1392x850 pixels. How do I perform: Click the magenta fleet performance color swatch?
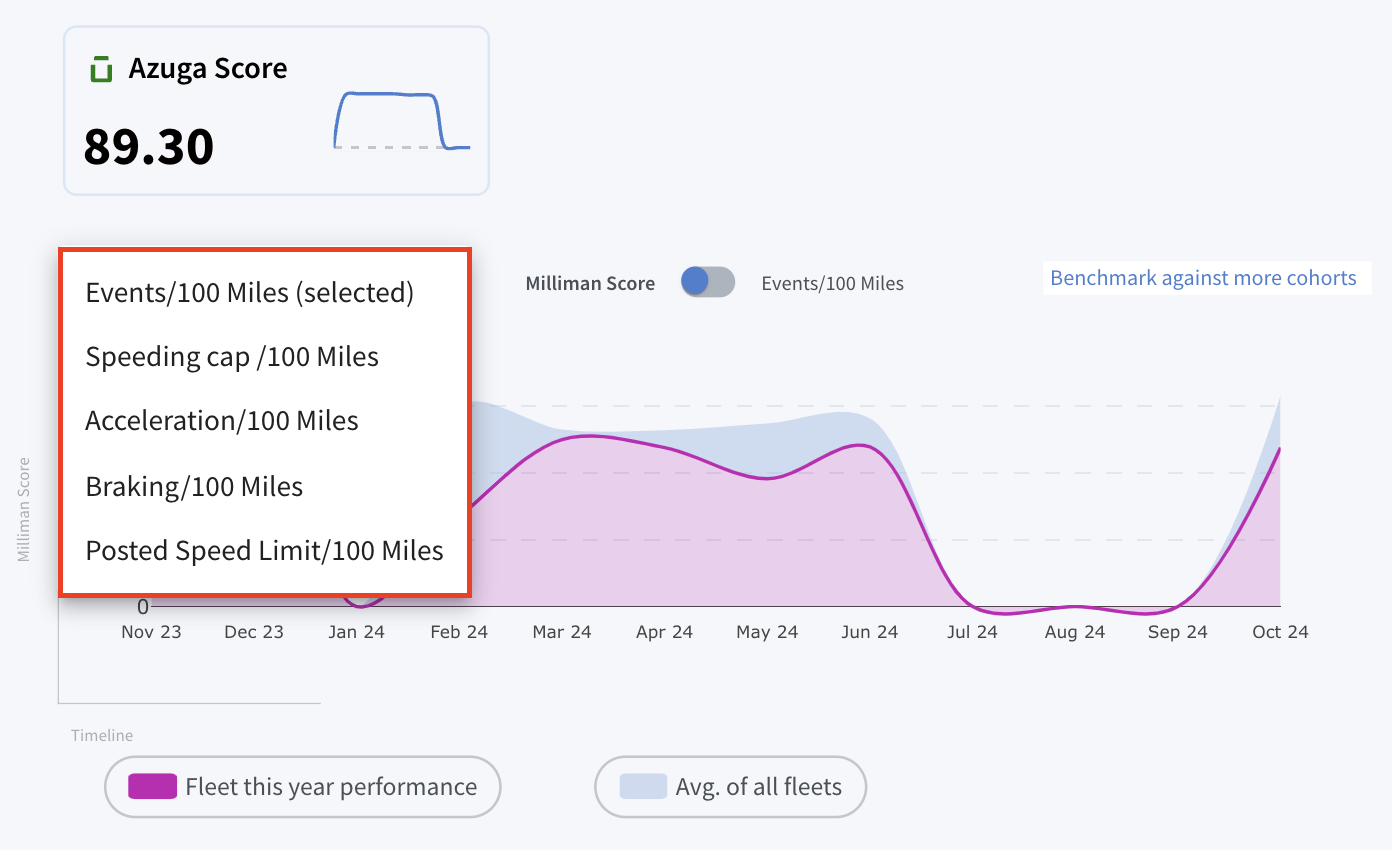coord(153,787)
